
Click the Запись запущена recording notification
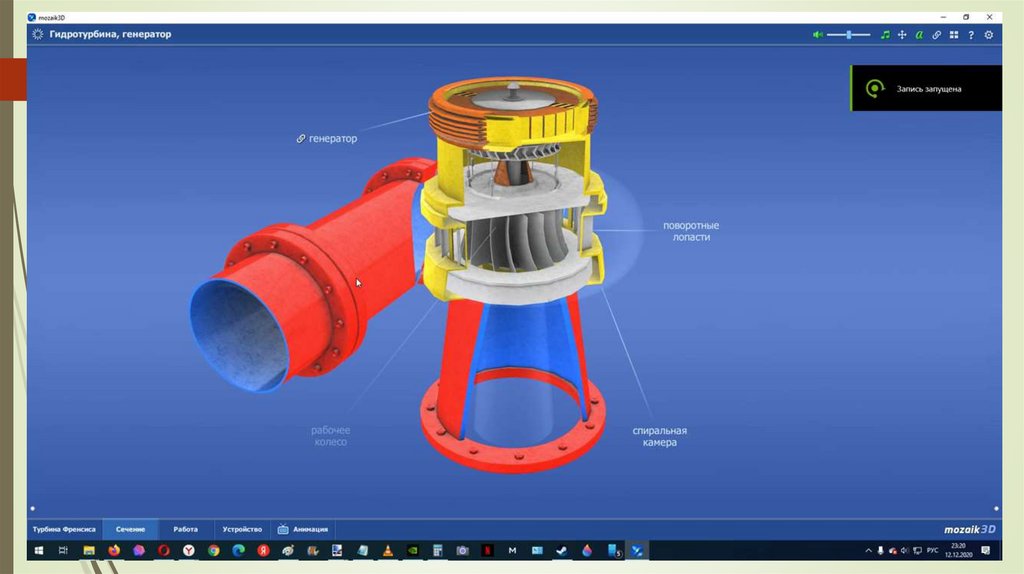(926, 88)
